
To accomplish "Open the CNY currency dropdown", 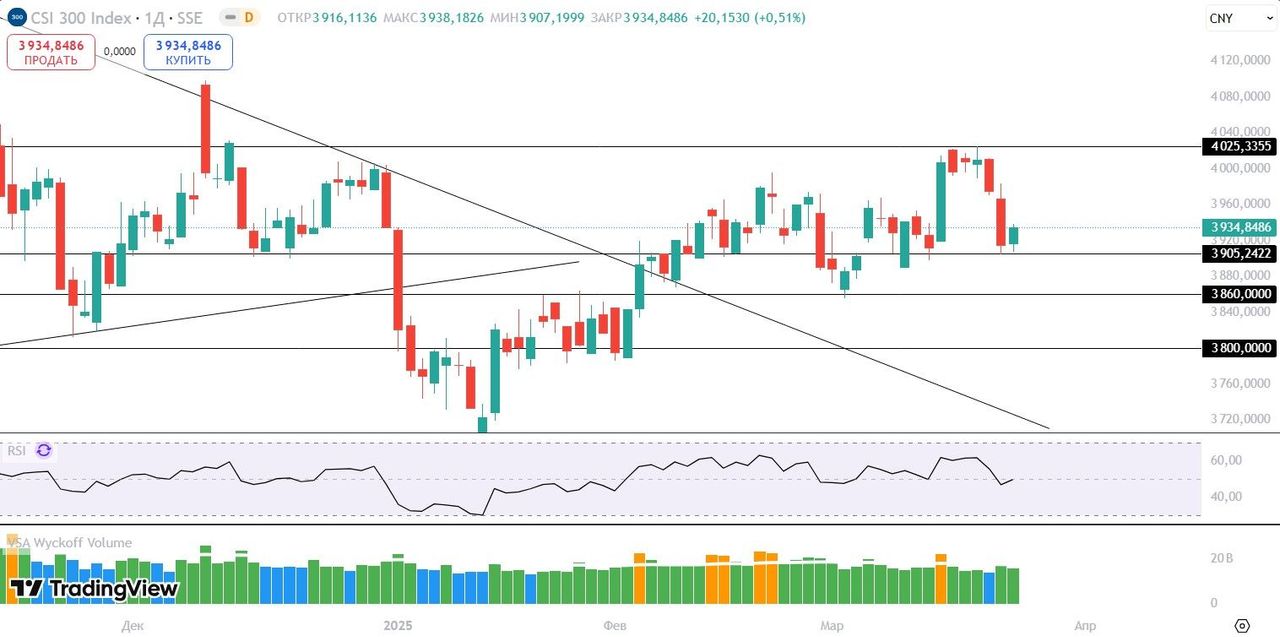I will 1233,18.
